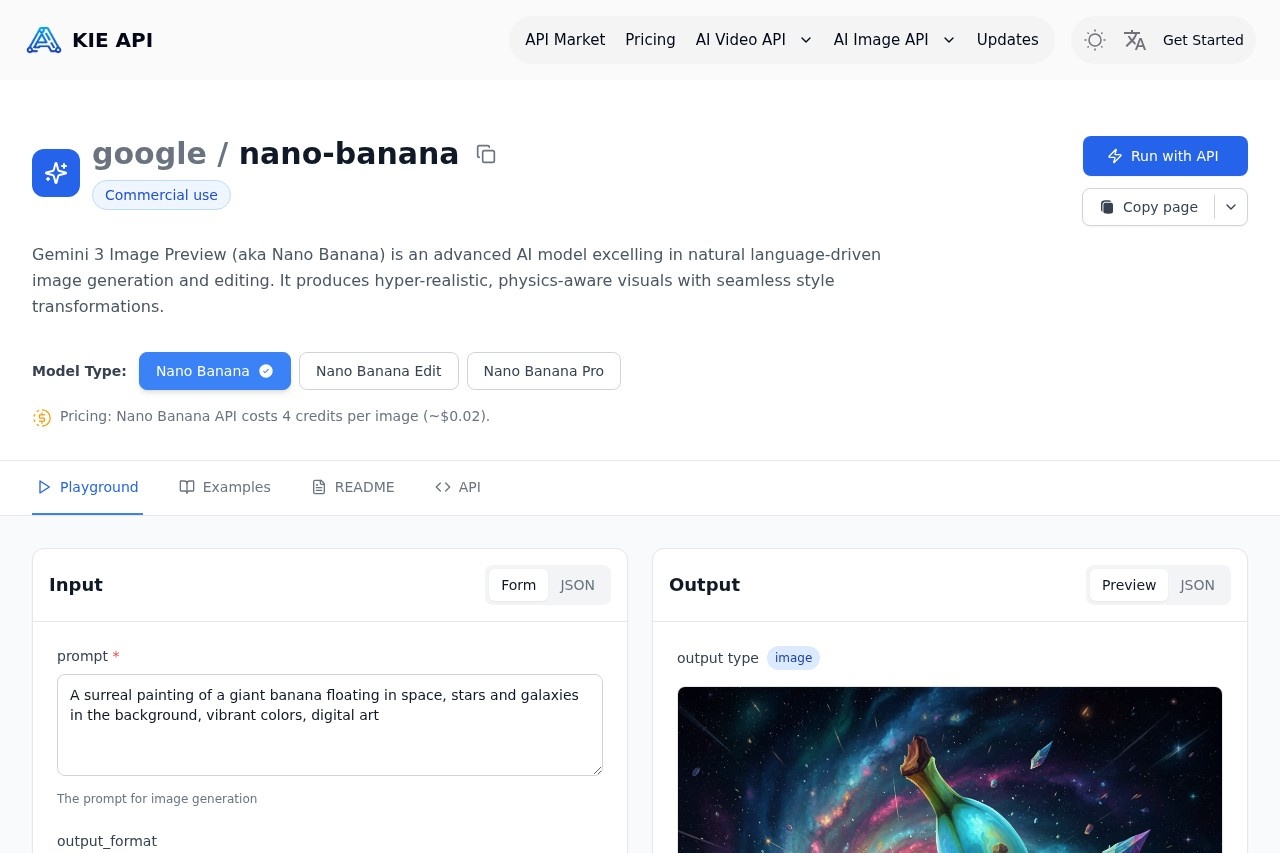Click the Run with API button

tap(1165, 156)
